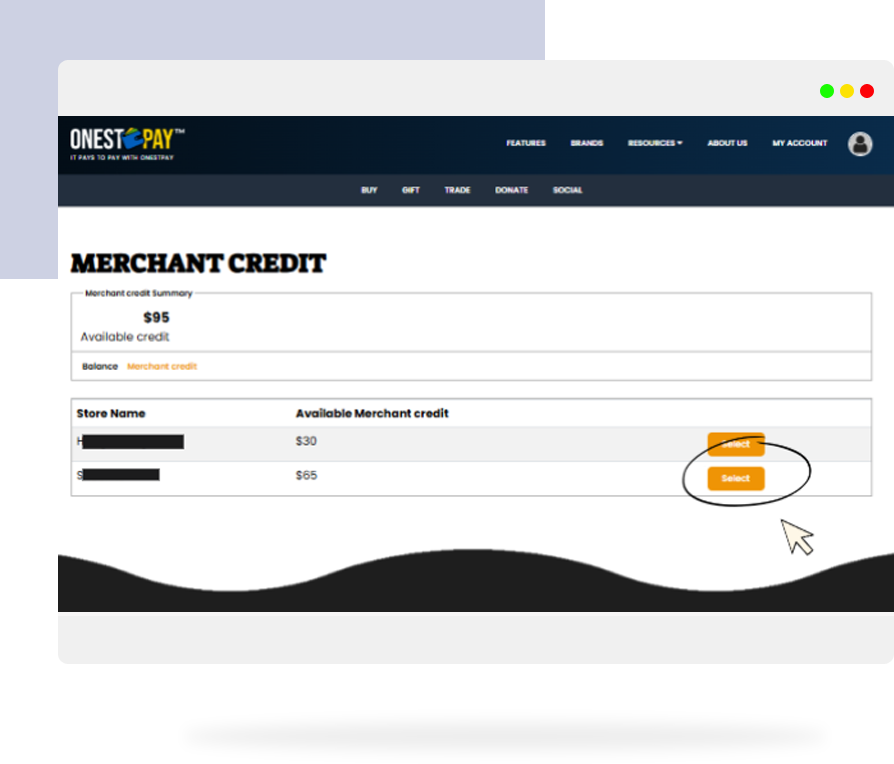Click the orange Merchant credit link
This screenshot has height=764, width=894.
162,367
